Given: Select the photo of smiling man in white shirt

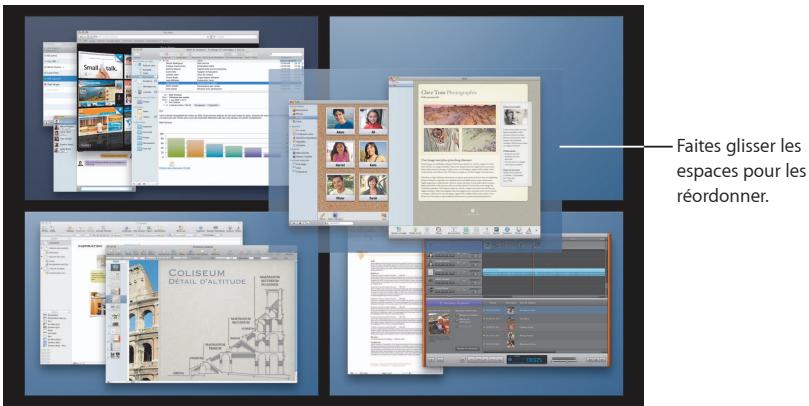Looking at the screenshot, I should 341,187.
